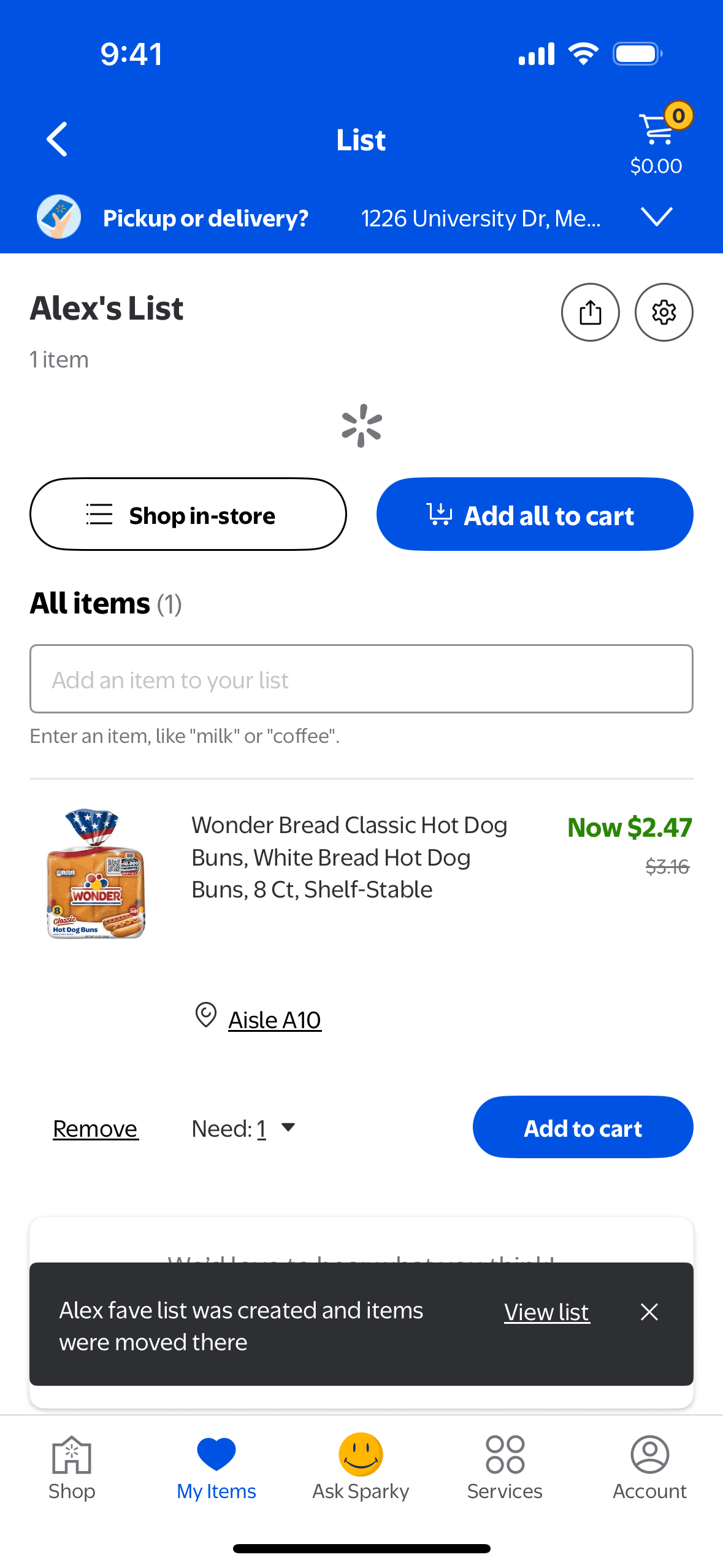Add Wonder Bread buns to cart
The image size is (723, 1568).
[583, 1127]
